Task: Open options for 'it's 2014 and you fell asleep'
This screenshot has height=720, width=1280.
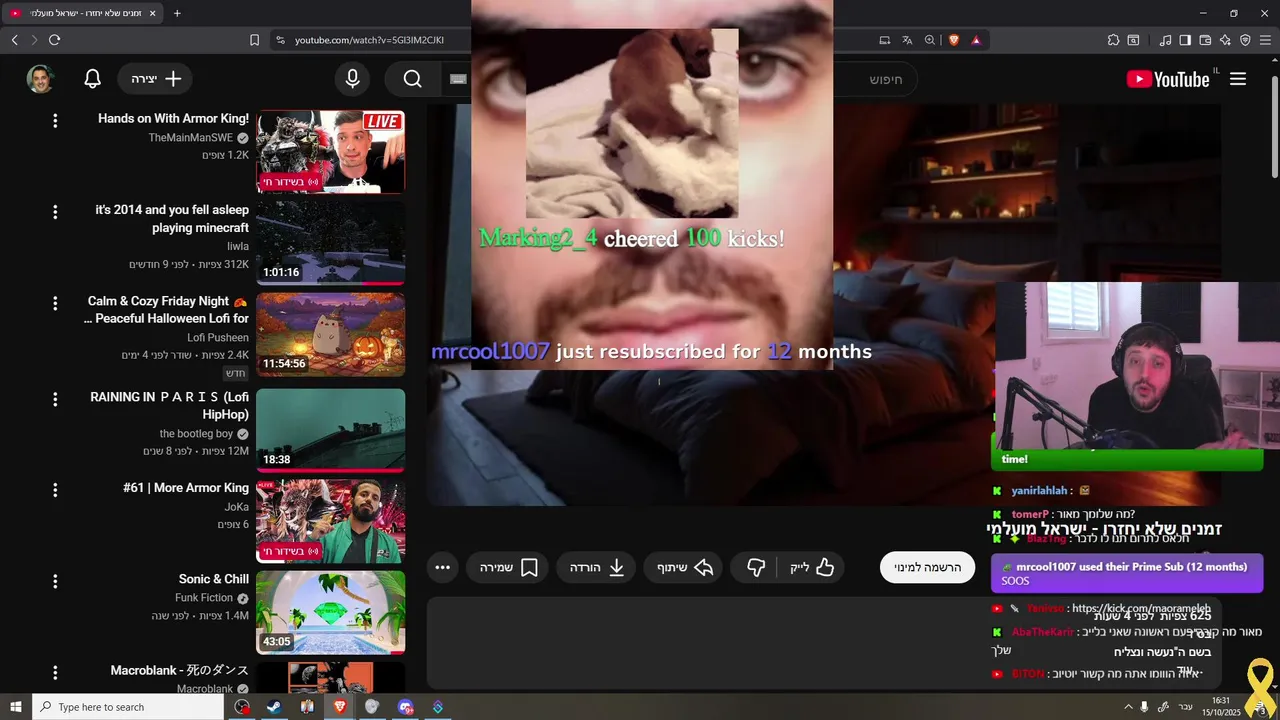Action: tap(55, 212)
